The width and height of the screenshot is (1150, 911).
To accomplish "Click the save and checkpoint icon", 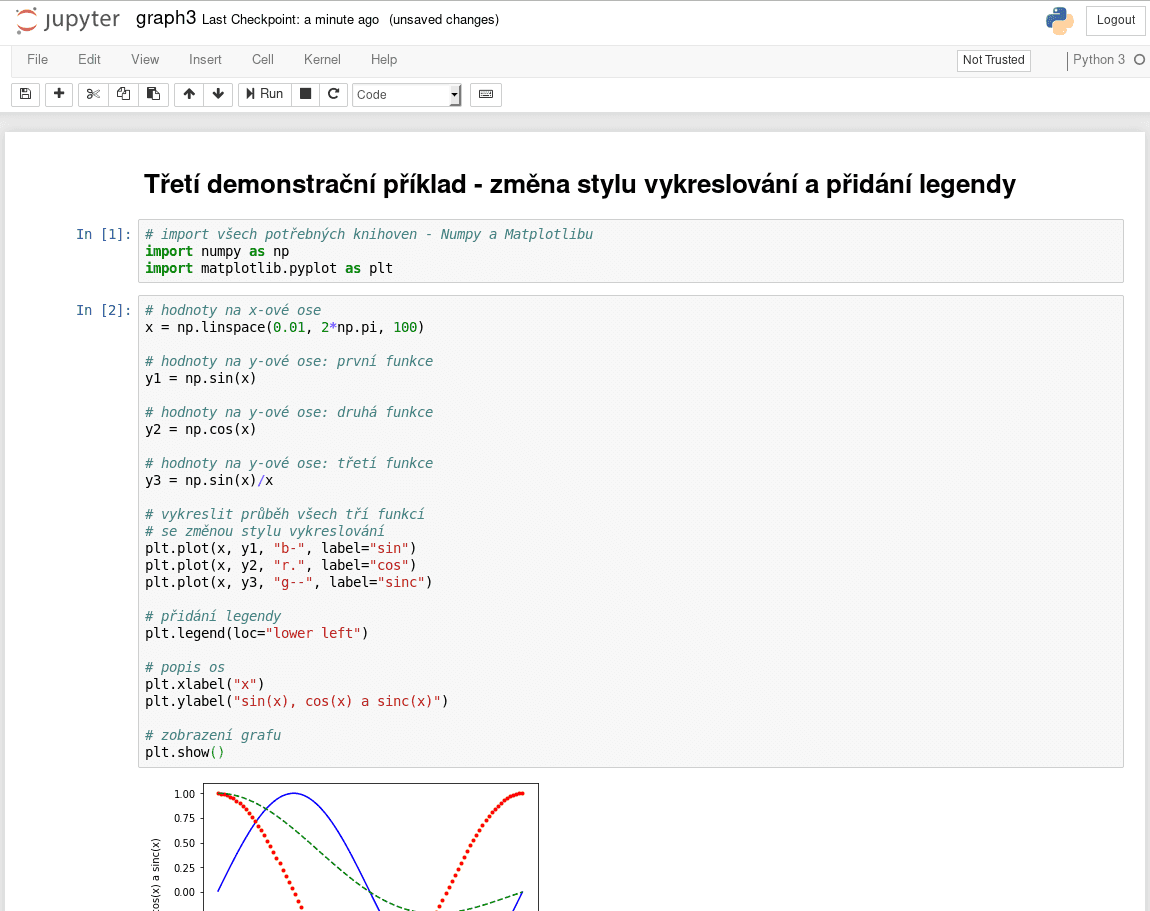I will click(26, 94).
